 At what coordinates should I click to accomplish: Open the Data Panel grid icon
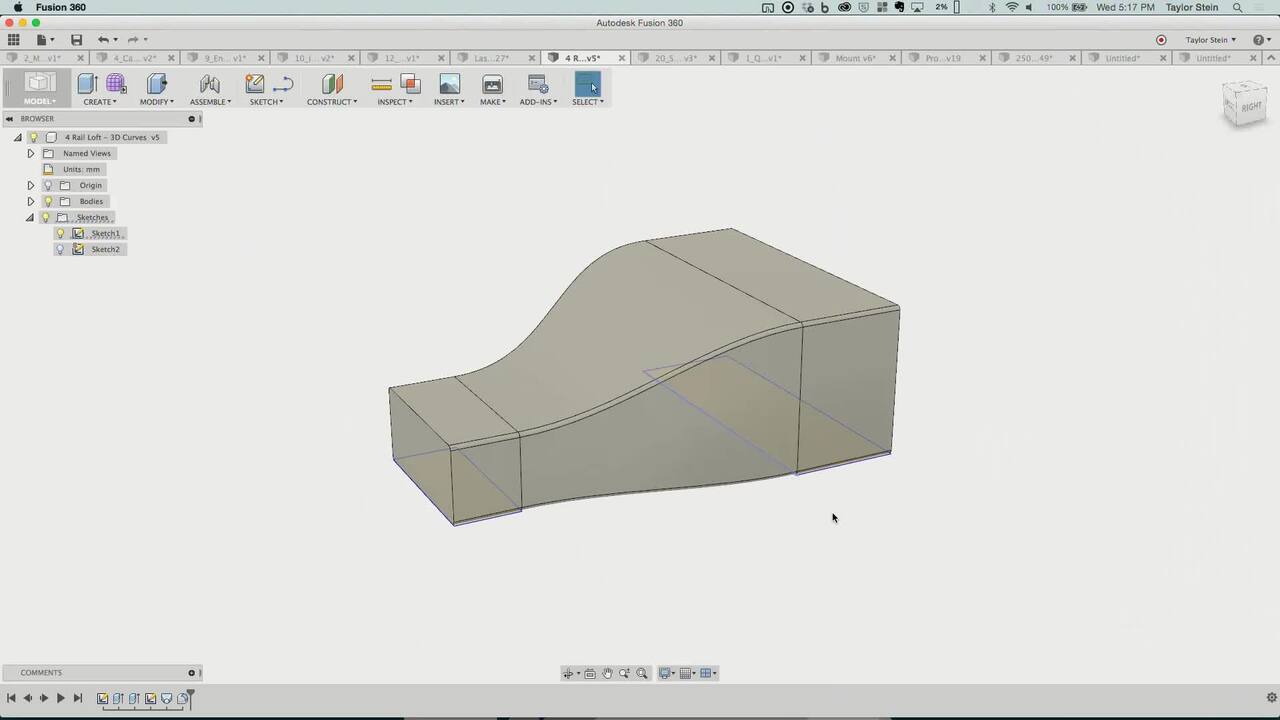[x=13, y=40]
